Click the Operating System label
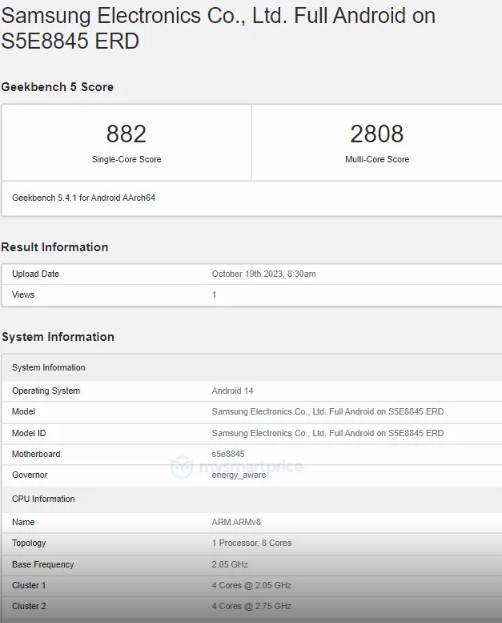This screenshot has width=502, height=623. pyautogui.click(x=46, y=391)
